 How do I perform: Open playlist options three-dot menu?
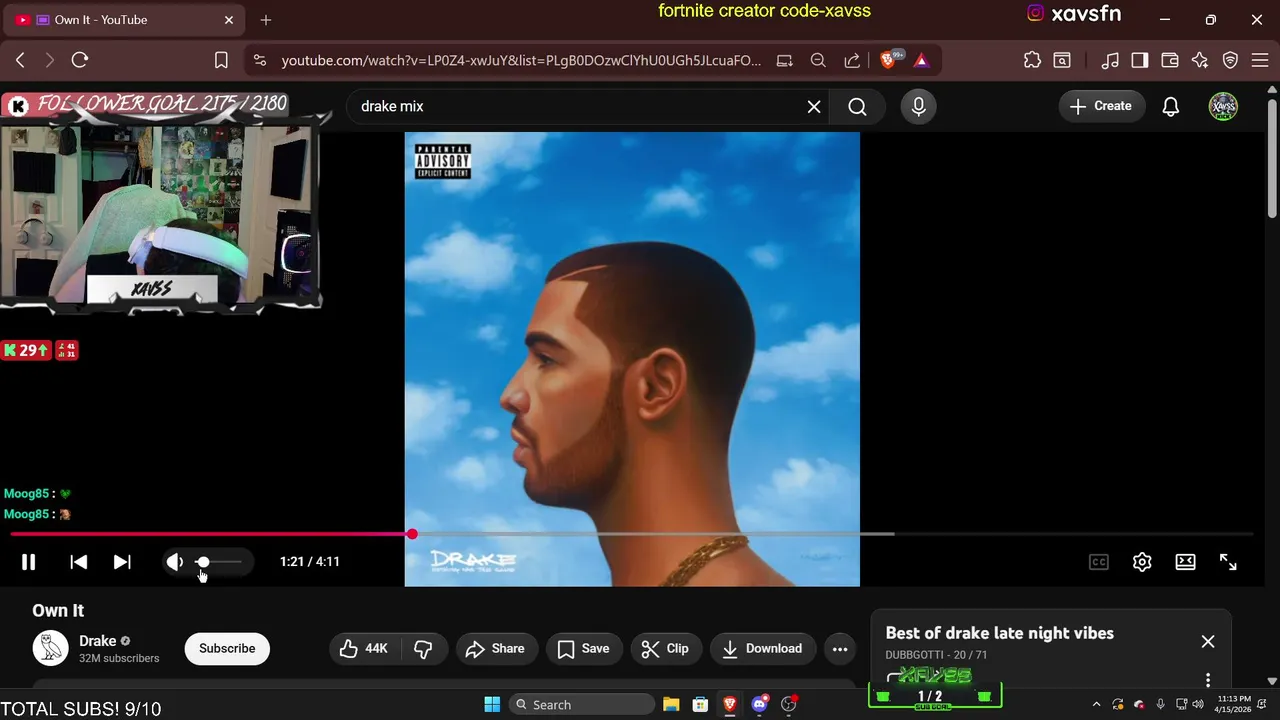pos(1208,680)
